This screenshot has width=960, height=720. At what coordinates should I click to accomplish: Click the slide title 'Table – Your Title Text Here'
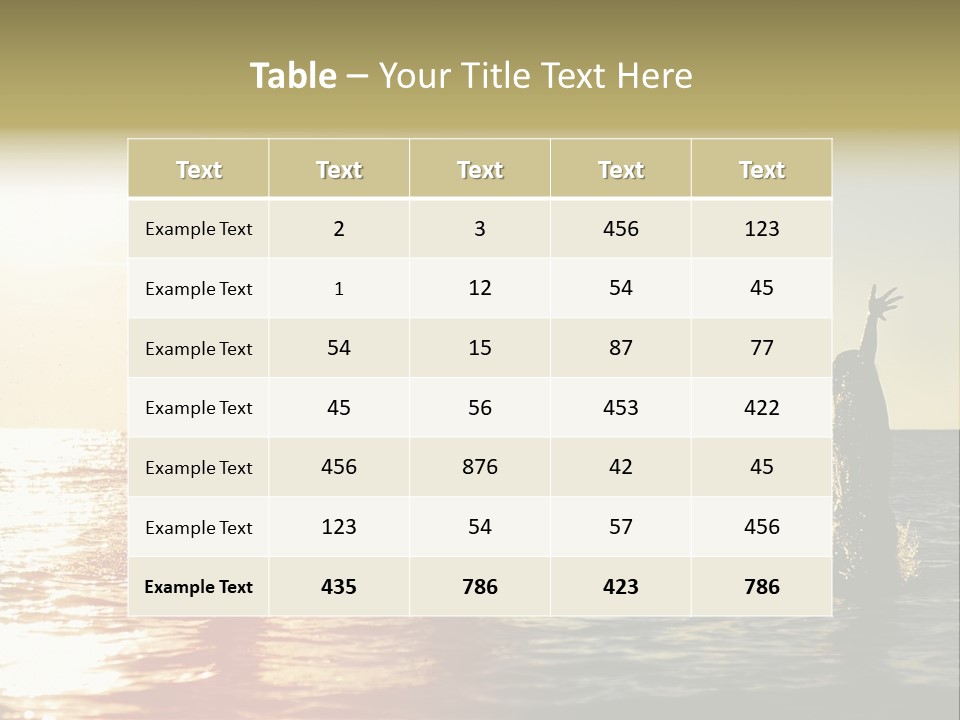(x=471, y=76)
